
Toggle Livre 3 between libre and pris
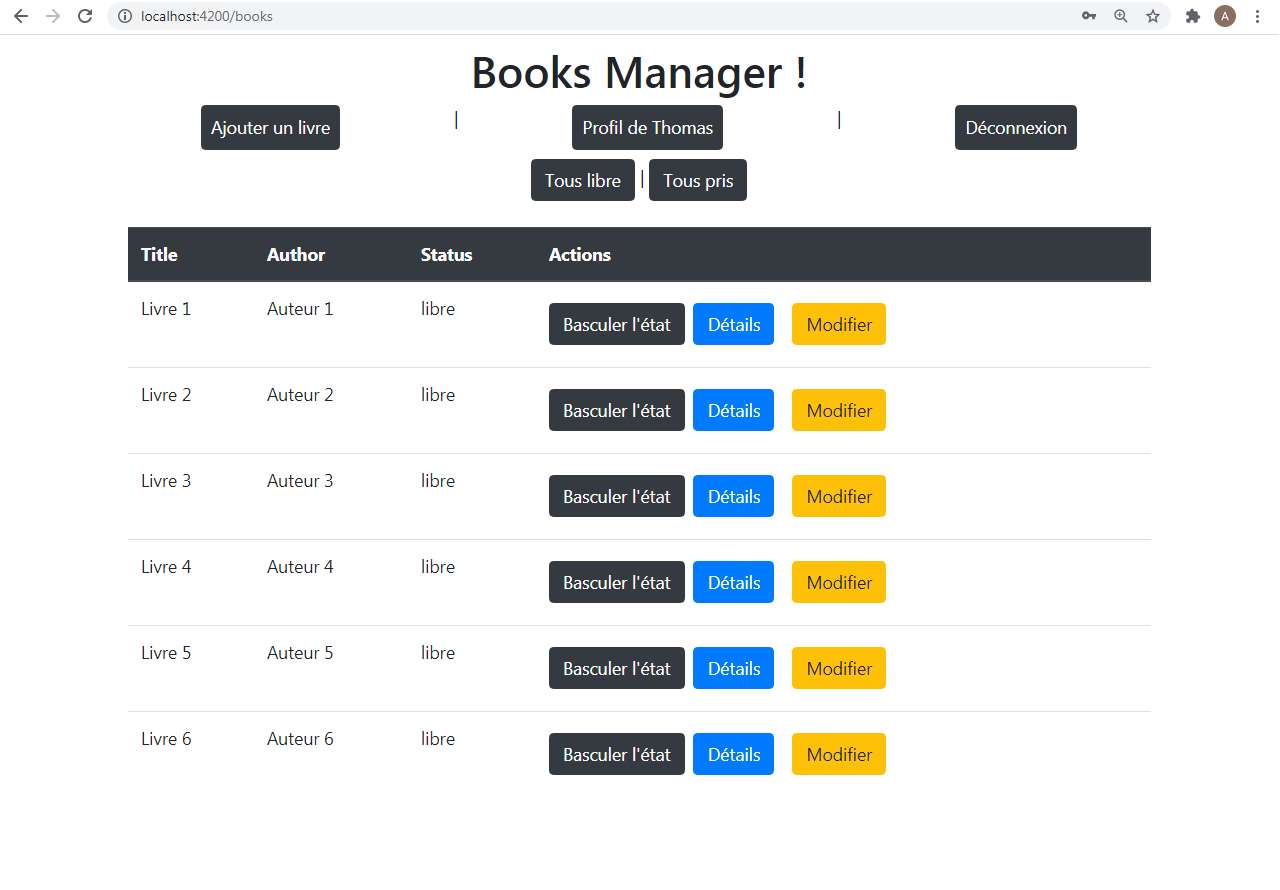pyautogui.click(x=616, y=496)
